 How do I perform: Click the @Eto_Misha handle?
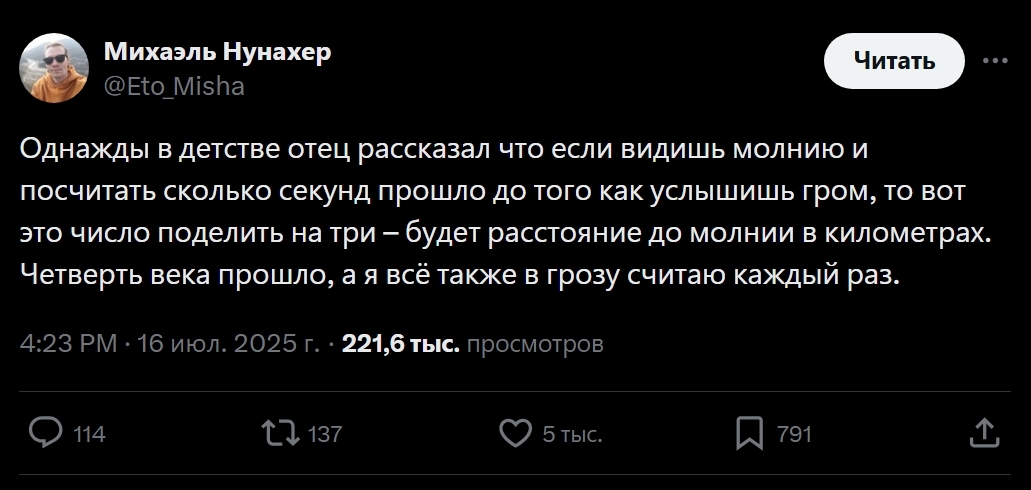174,86
